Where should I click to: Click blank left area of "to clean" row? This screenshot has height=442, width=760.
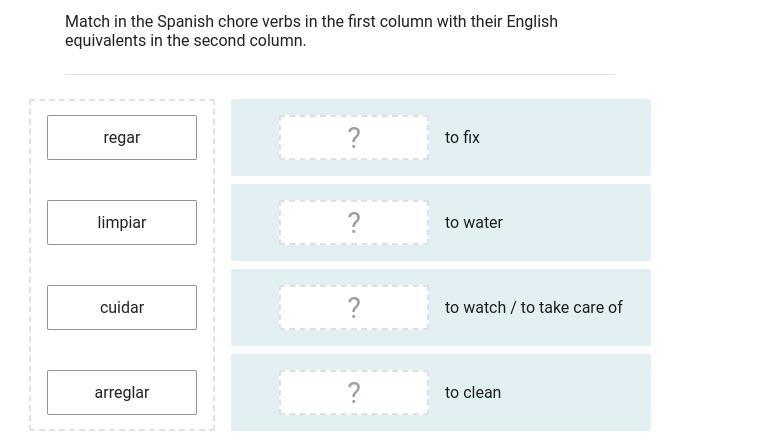[255, 392]
